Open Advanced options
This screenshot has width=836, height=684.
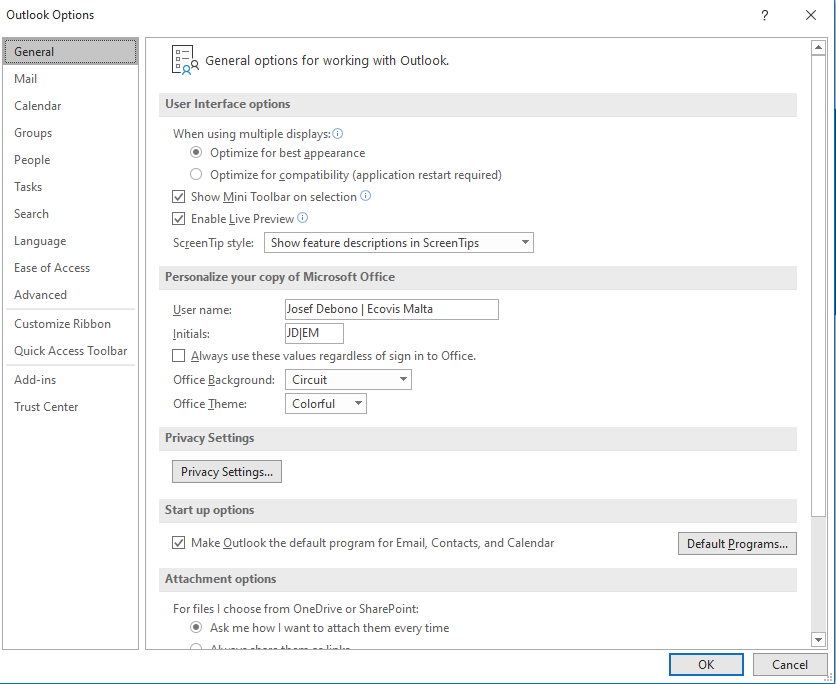(x=70, y=295)
